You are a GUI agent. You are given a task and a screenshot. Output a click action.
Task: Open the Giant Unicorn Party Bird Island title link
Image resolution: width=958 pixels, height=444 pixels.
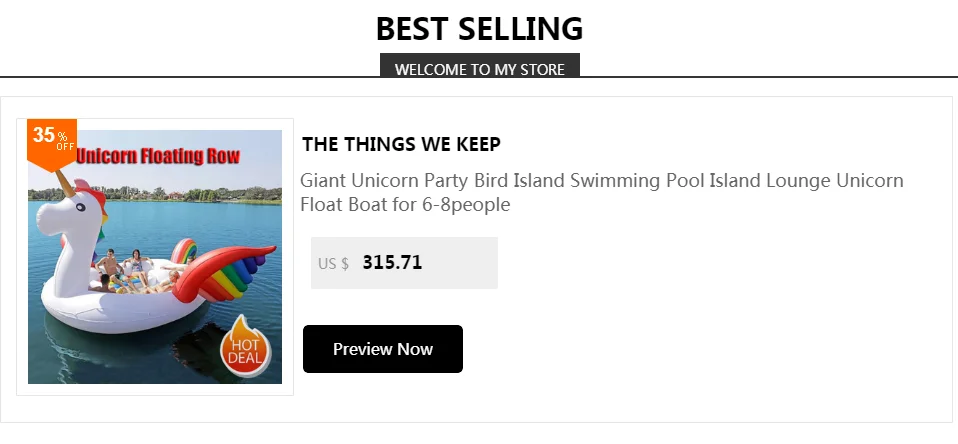pos(601,181)
